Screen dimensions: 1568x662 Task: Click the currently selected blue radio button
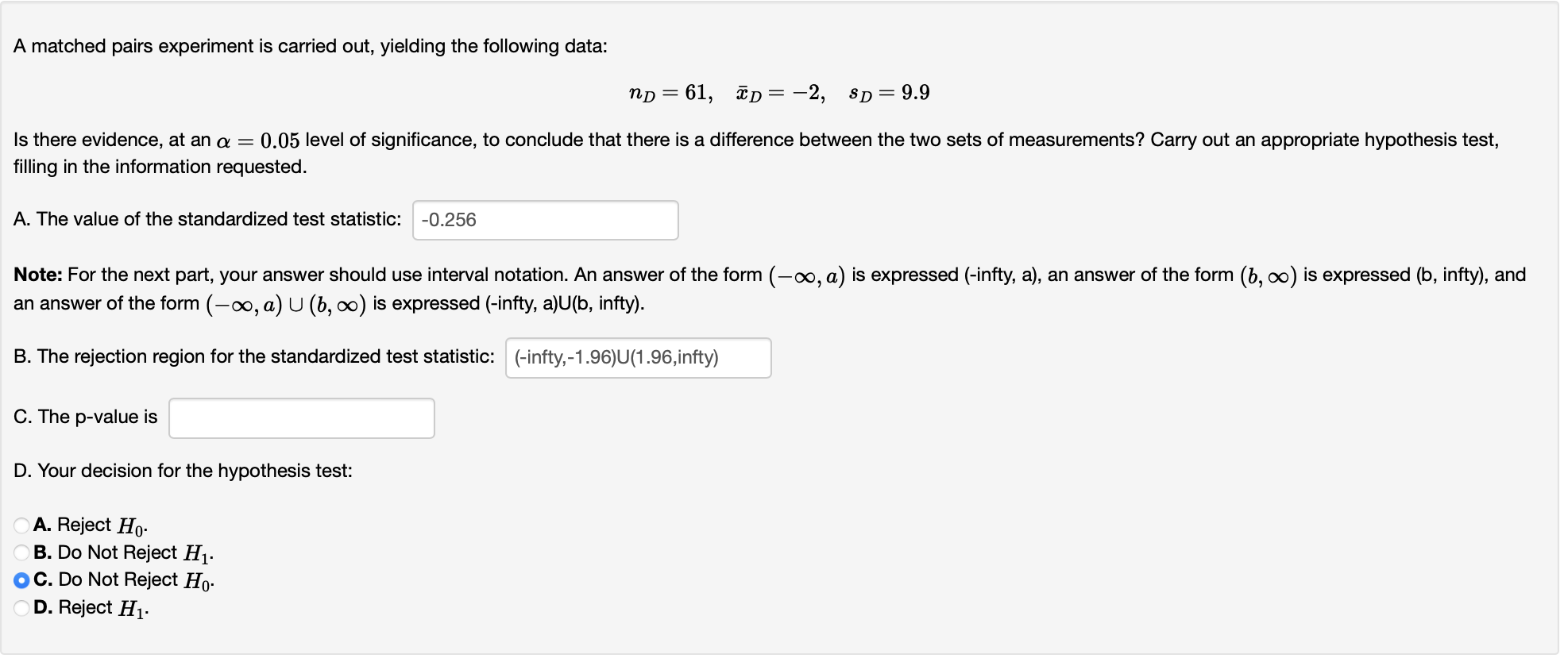(x=20, y=579)
